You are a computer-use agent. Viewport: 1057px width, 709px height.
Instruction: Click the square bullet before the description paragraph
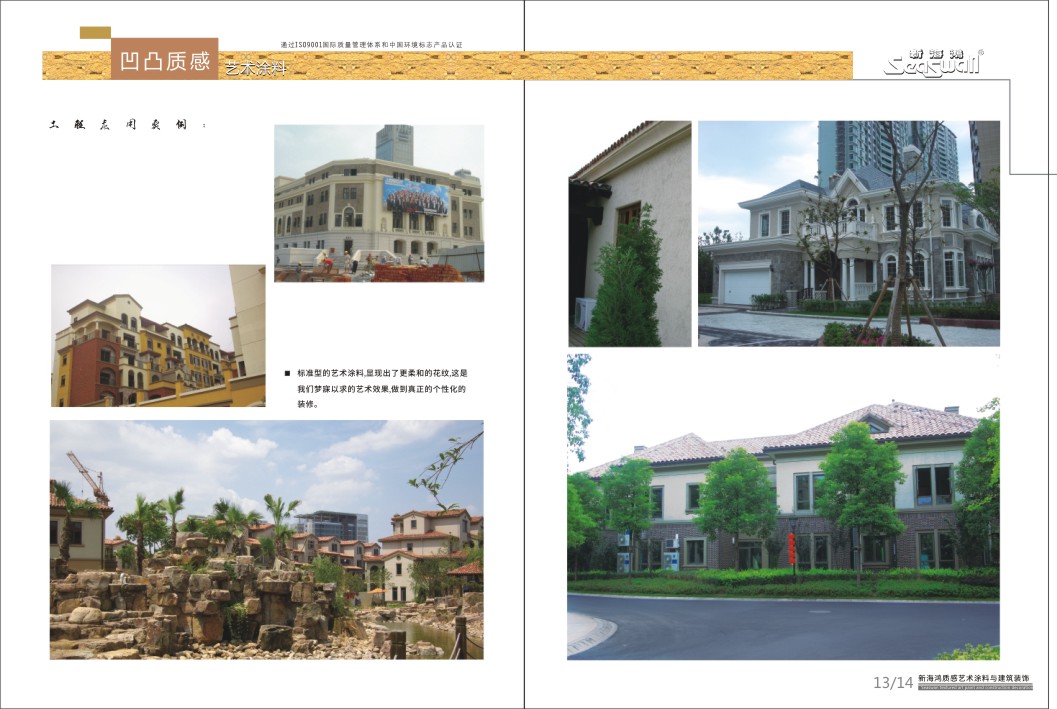click(287, 372)
